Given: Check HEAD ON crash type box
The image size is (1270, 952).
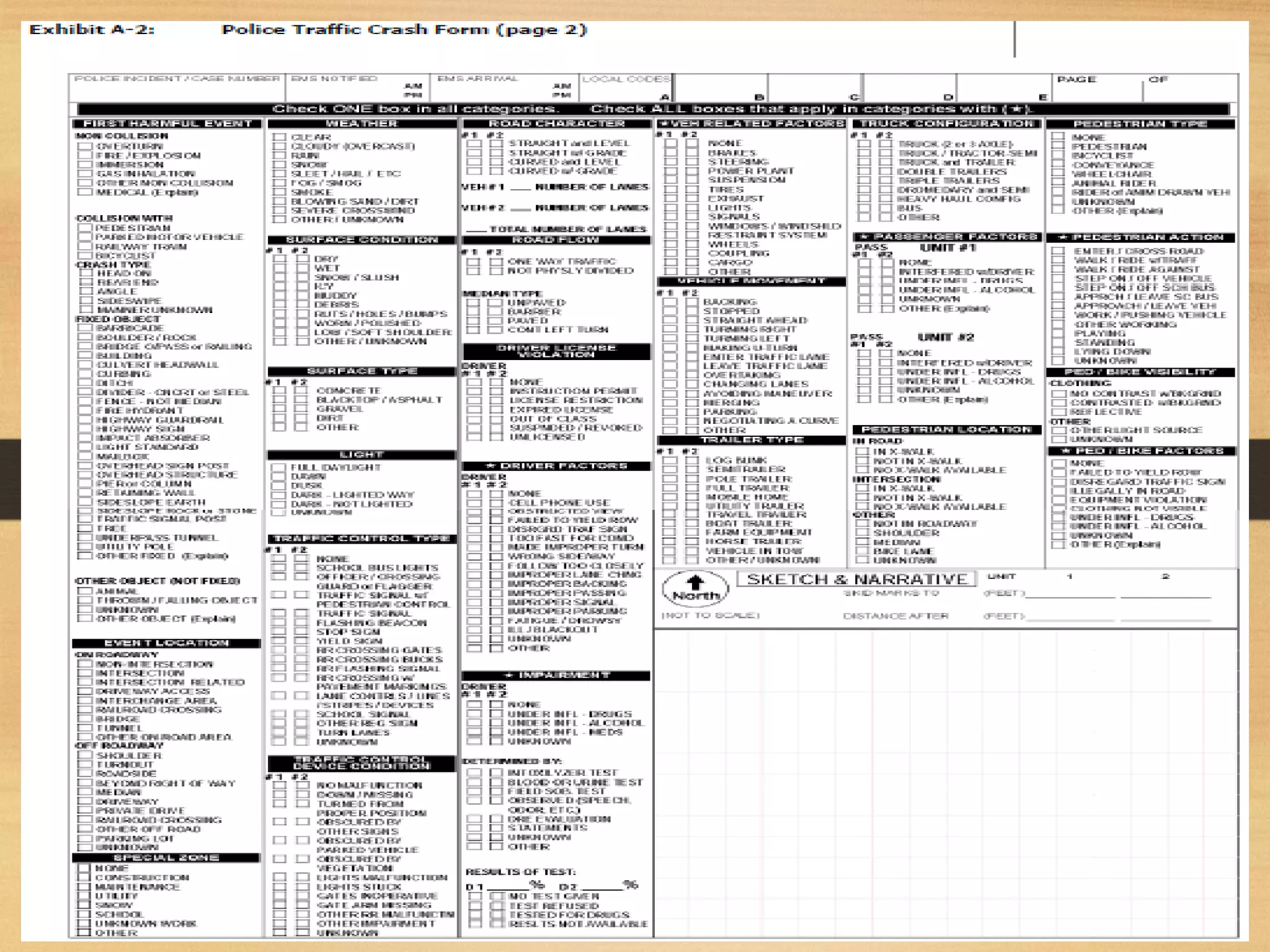Looking at the screenshot, I should (86, 273).
